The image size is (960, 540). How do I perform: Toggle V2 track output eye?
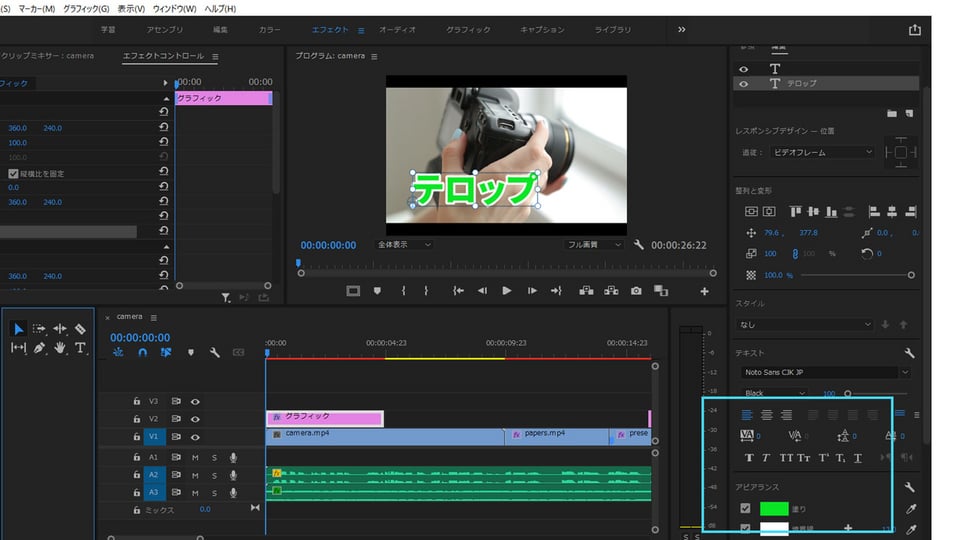[x=196, y=419]
